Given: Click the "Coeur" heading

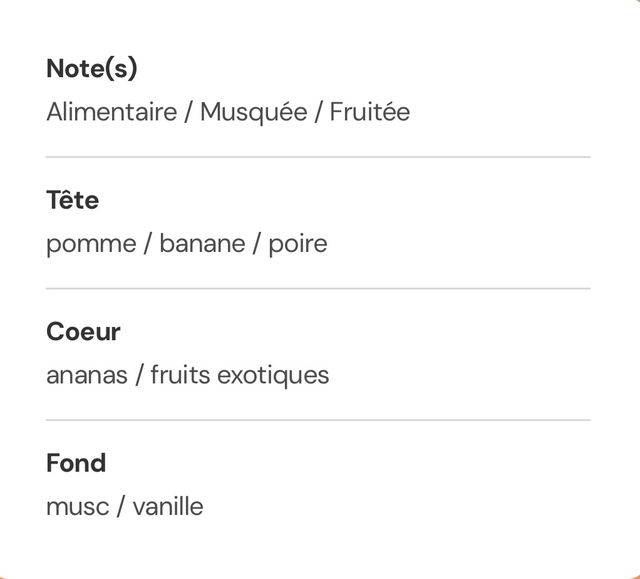Looking at the screenshot, I should [x=83, y=332].
